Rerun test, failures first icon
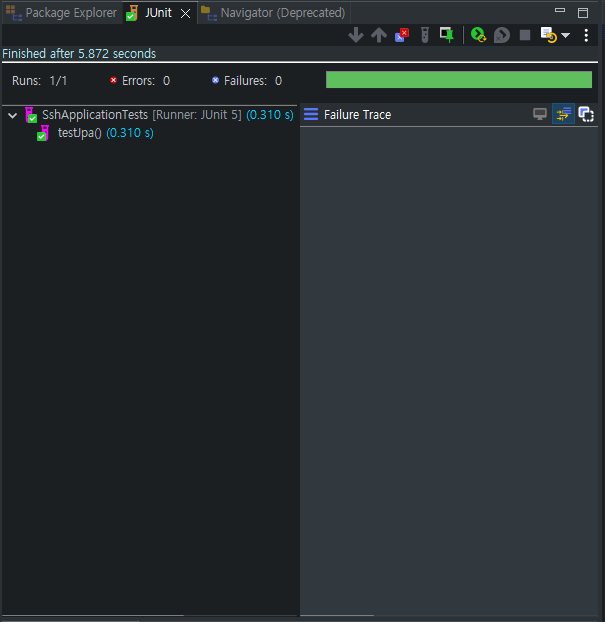Viewport: 605px width, 622px height. pos(501,35)
